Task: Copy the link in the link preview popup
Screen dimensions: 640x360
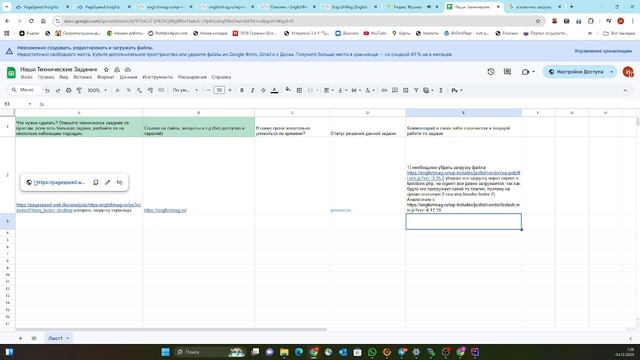Action: click(x=96, y=182)
